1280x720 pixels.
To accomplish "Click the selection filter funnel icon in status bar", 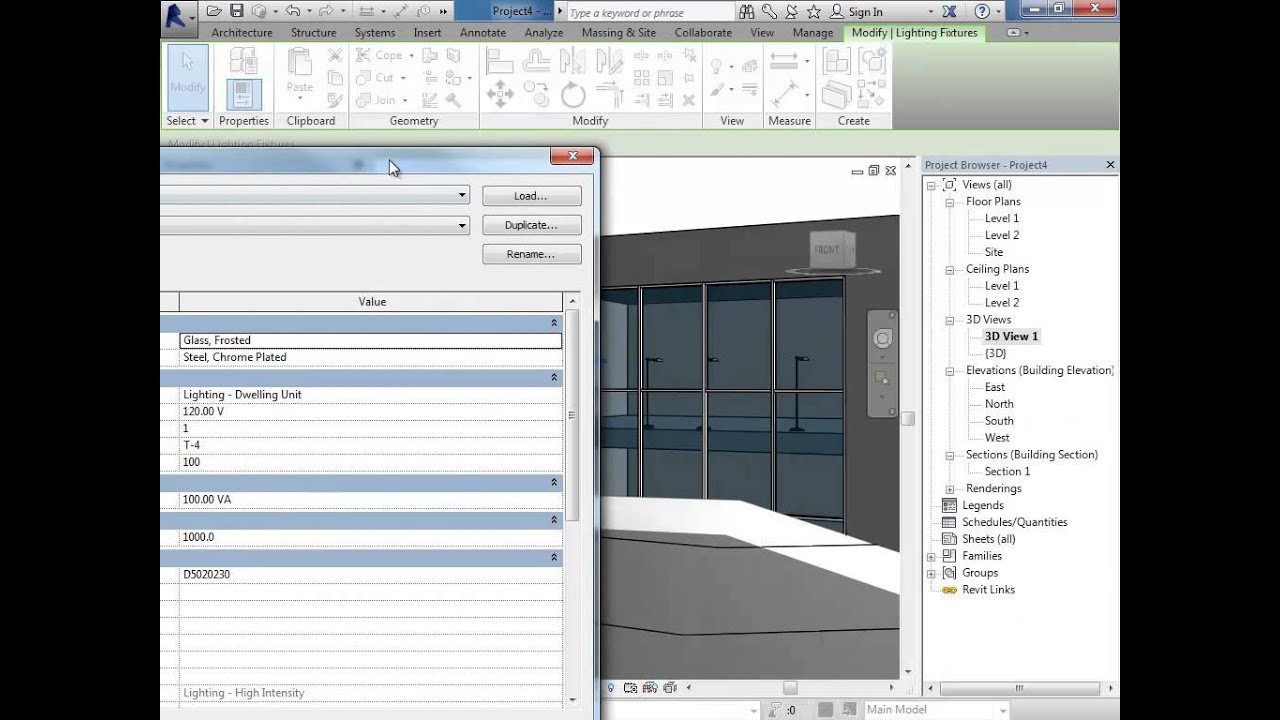I will coord(776,709).
